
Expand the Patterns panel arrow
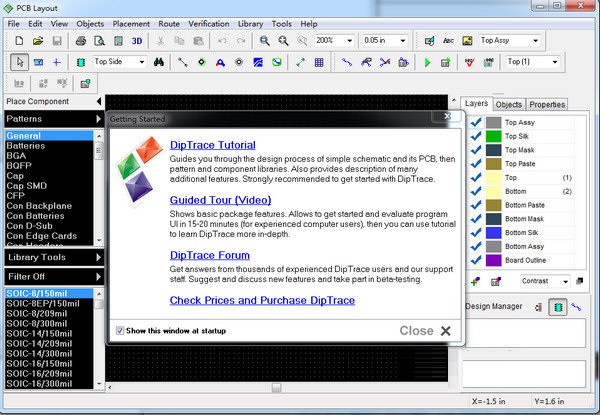(x=98, y=119)
